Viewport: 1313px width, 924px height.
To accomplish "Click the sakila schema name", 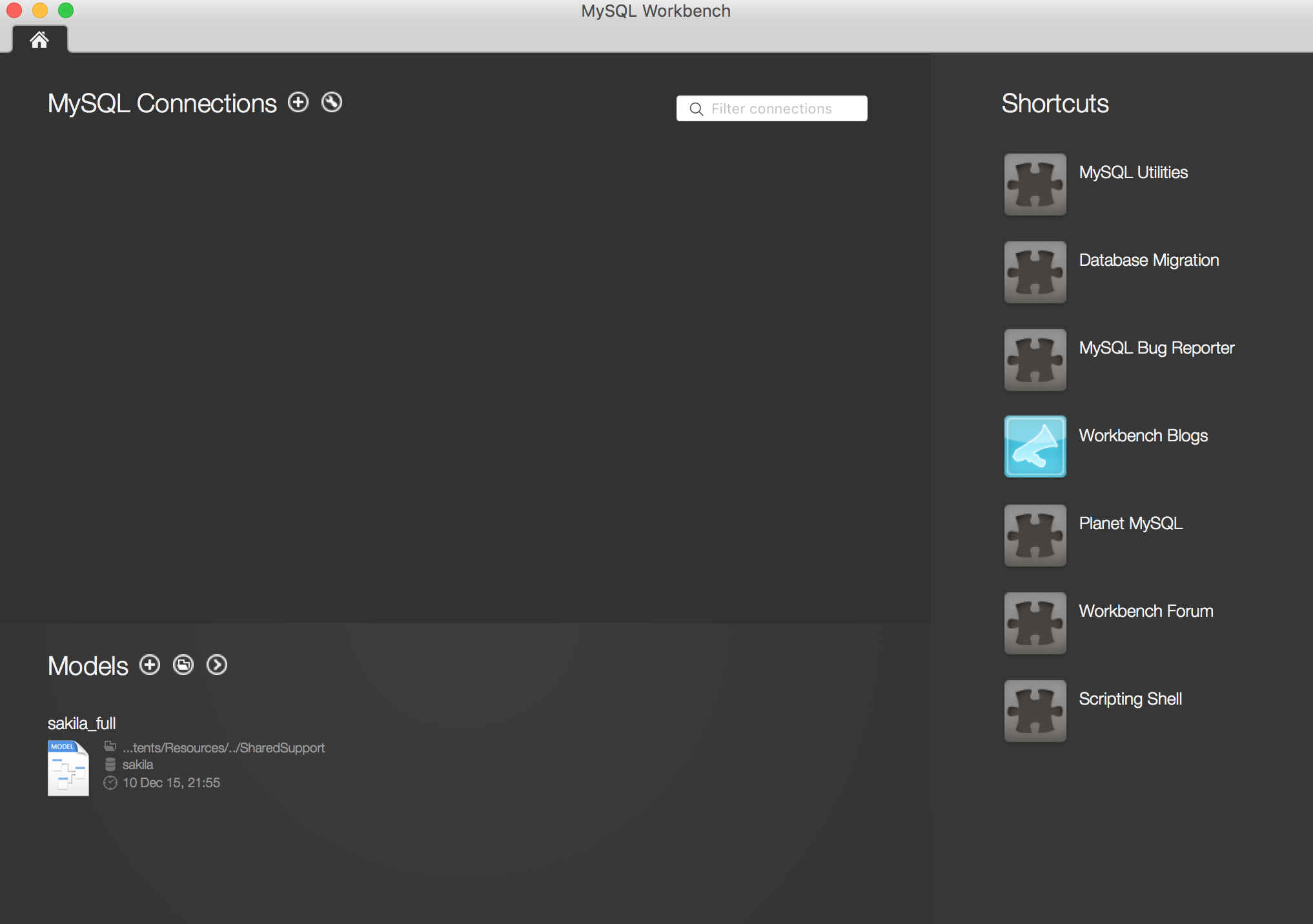I will coord(137,765).
